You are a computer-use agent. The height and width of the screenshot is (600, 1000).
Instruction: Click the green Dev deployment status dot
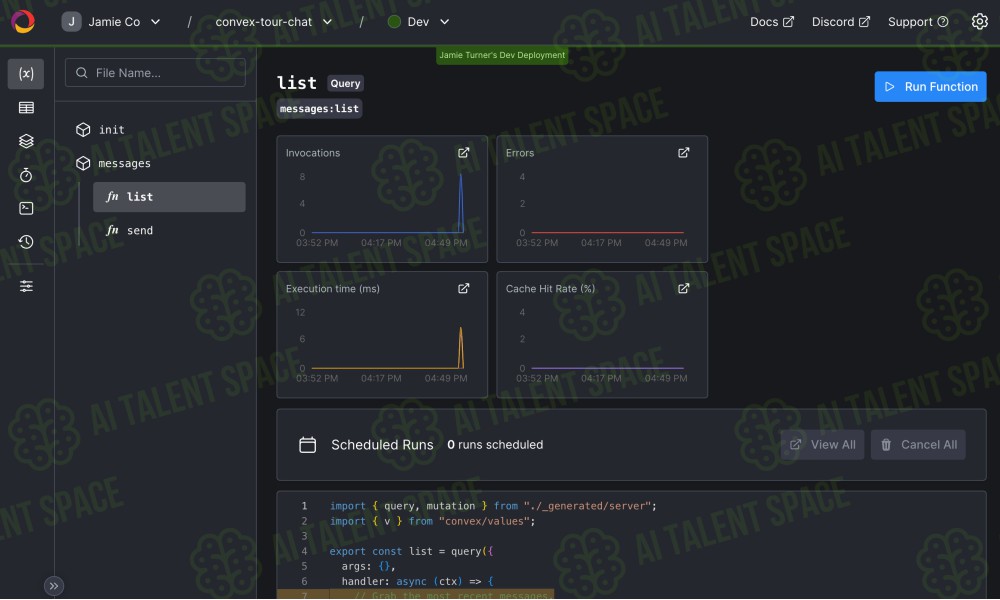(x=394, y=22)
